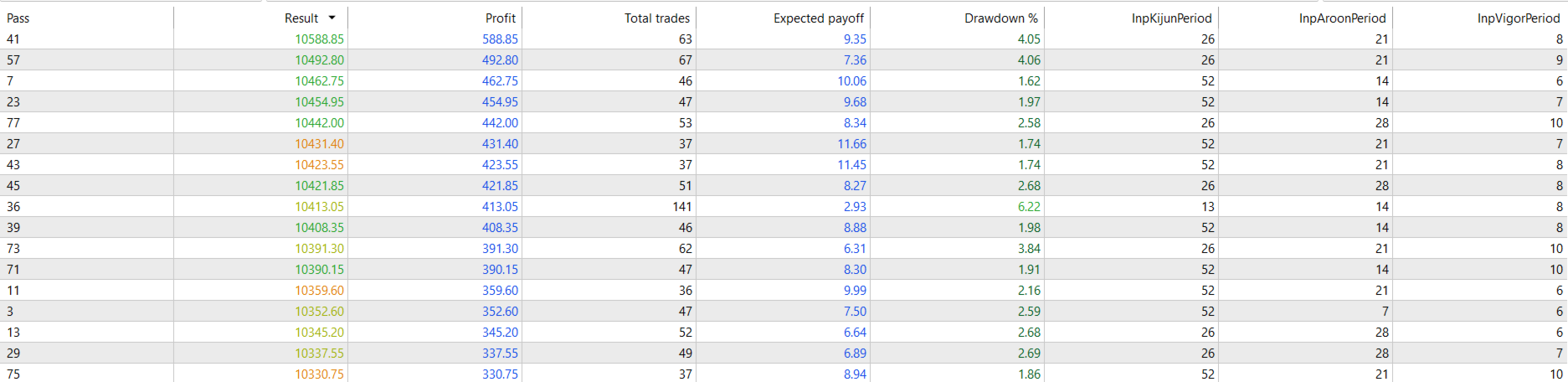This screenshot has width=1568, height=382.
Task: Select the row with profit 390.15
Action: pyautogui.click(x=500, y=269)
